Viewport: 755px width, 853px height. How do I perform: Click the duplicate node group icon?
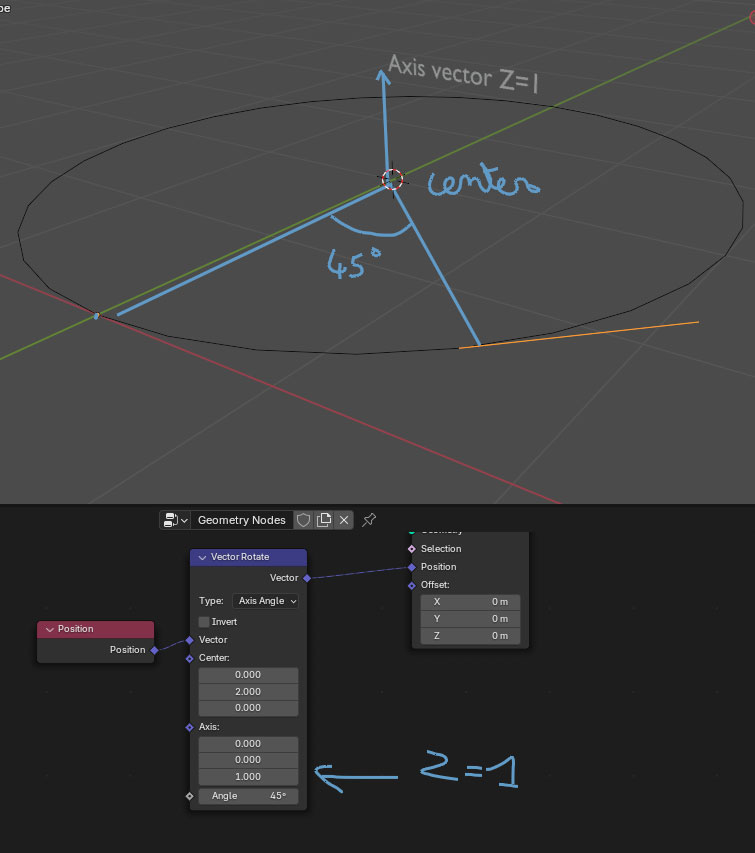324,520
